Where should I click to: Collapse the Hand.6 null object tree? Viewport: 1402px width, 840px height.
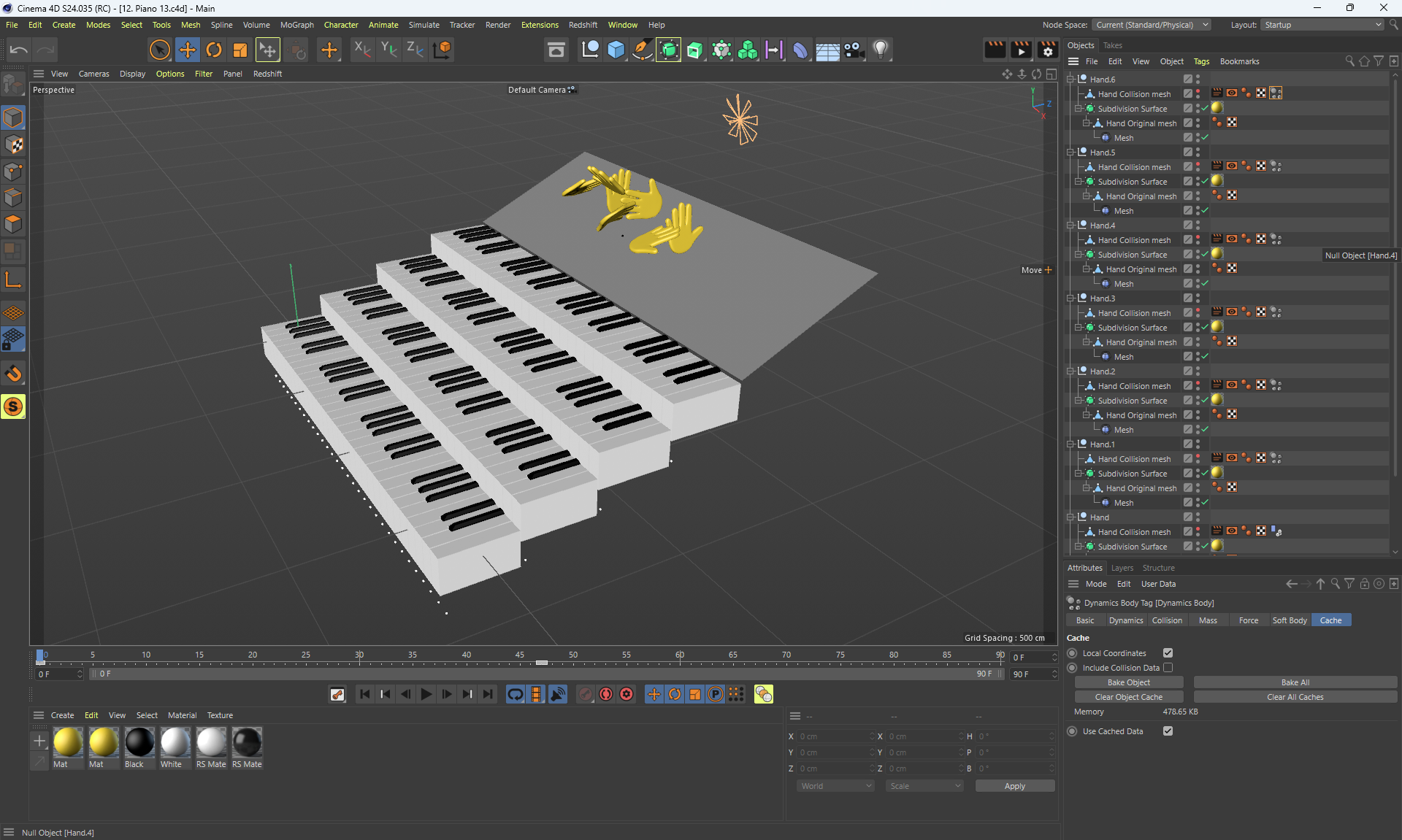(1070, 80)
